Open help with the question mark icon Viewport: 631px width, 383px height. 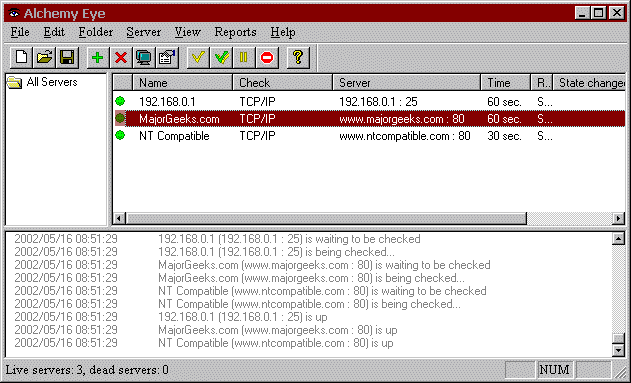click(298, 58)
